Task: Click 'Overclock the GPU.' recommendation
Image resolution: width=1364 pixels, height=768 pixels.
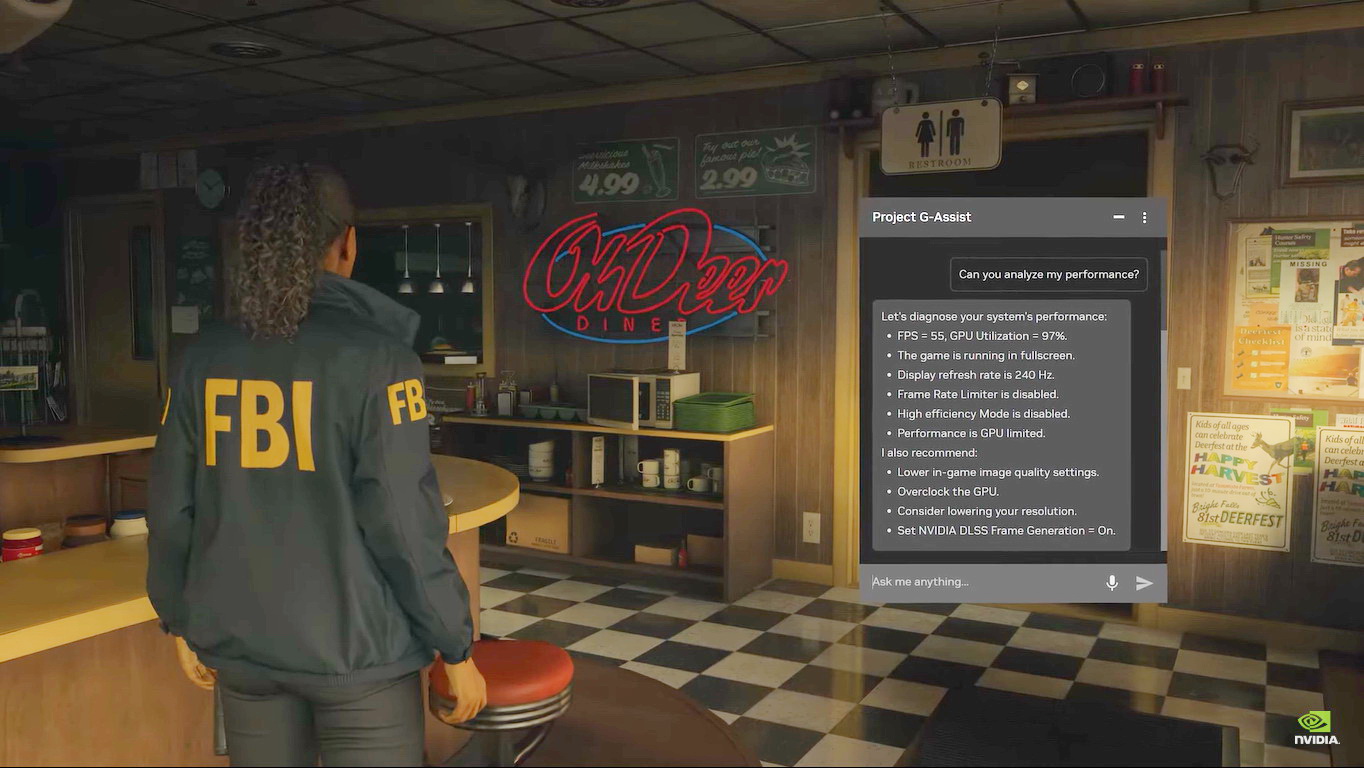Action: click(948, 492)
